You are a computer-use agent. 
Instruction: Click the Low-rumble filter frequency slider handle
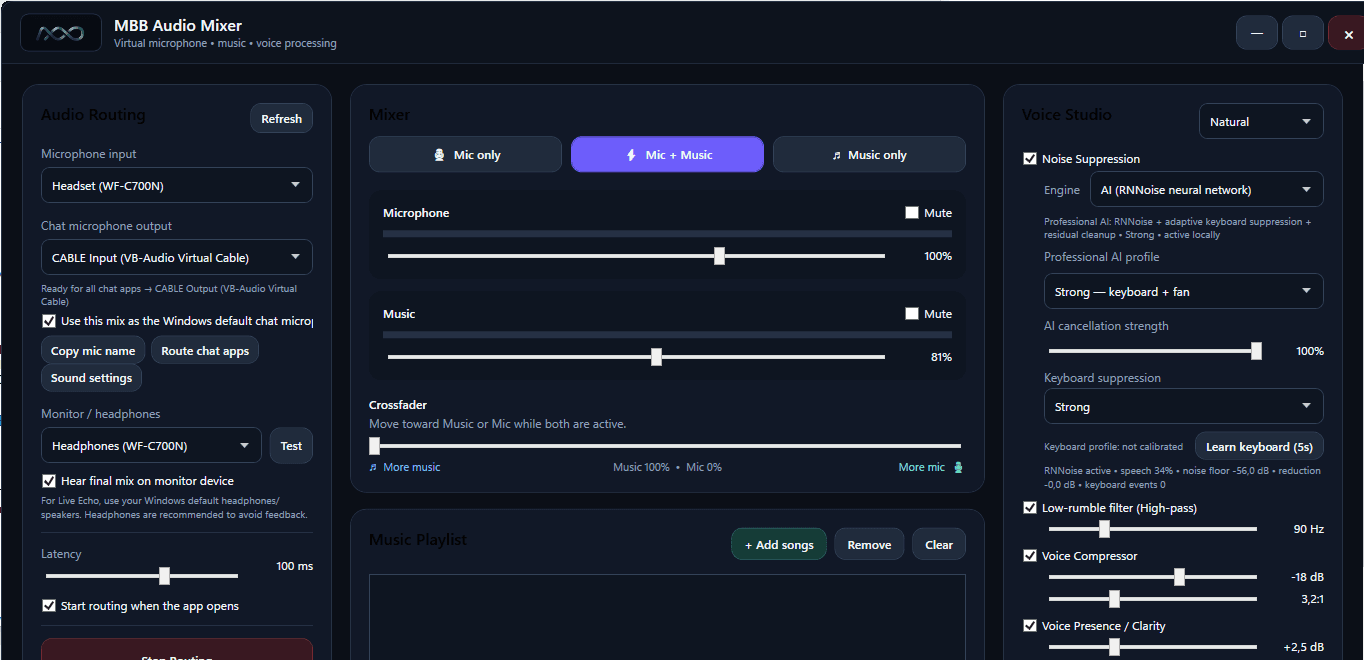(x=1104, y=529)
